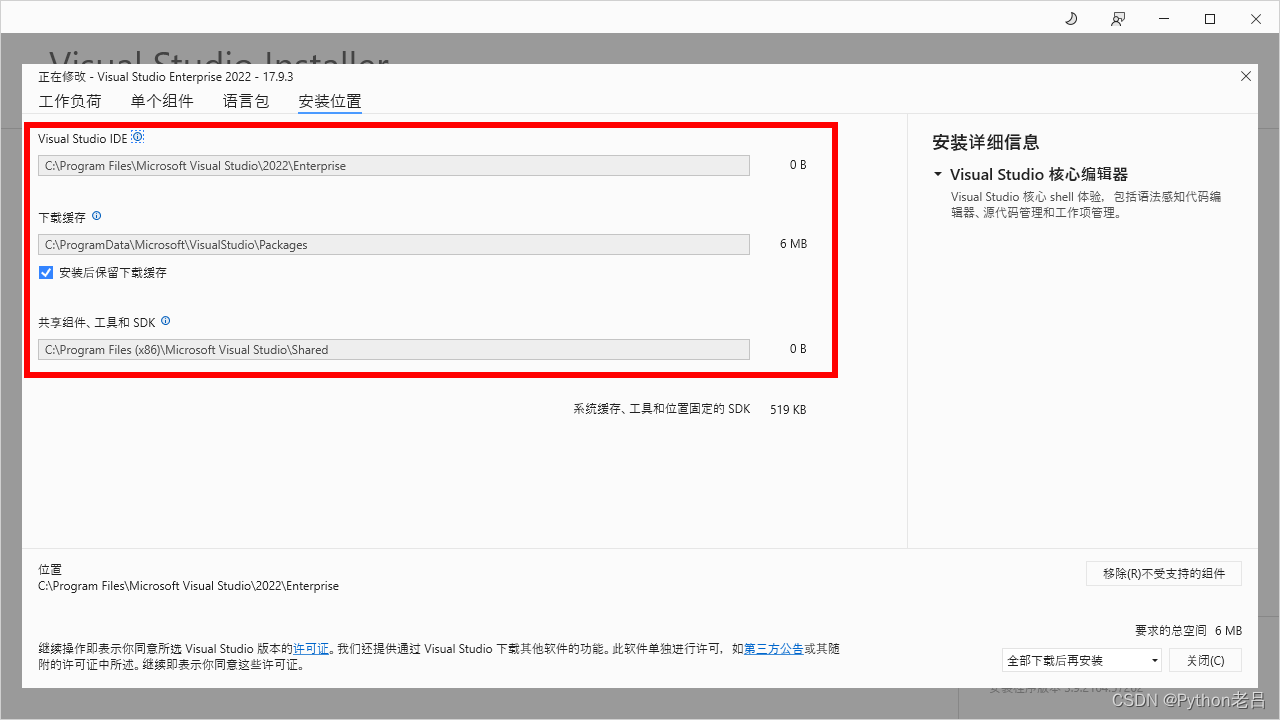Click the dialog title 正在修改 Visual Studio Enterprise 2022
This screenshot has width=1280, height=720.
pyautogui.click(x=165, y=77)
